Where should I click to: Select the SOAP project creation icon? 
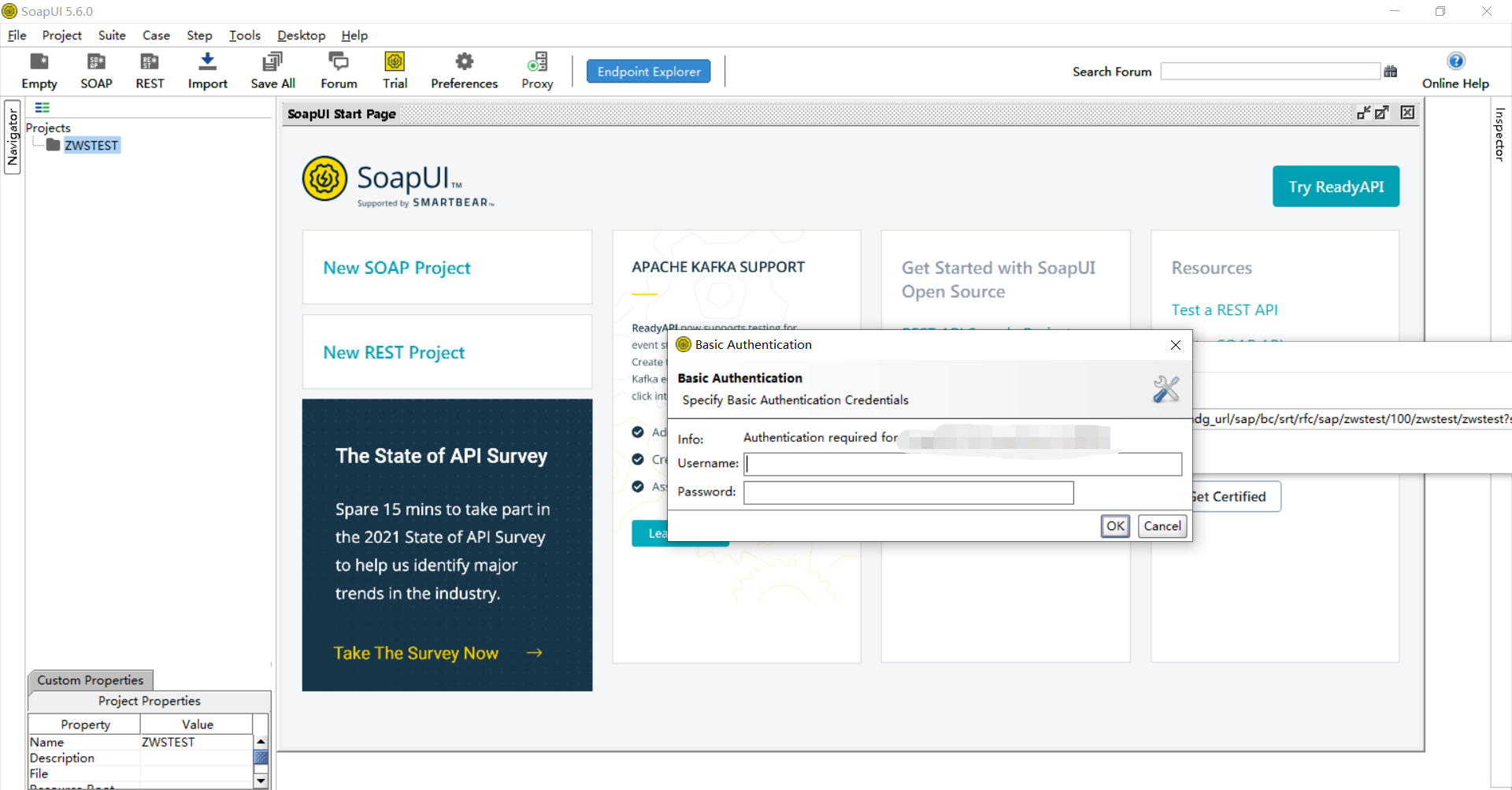click(x=96, y=70)
